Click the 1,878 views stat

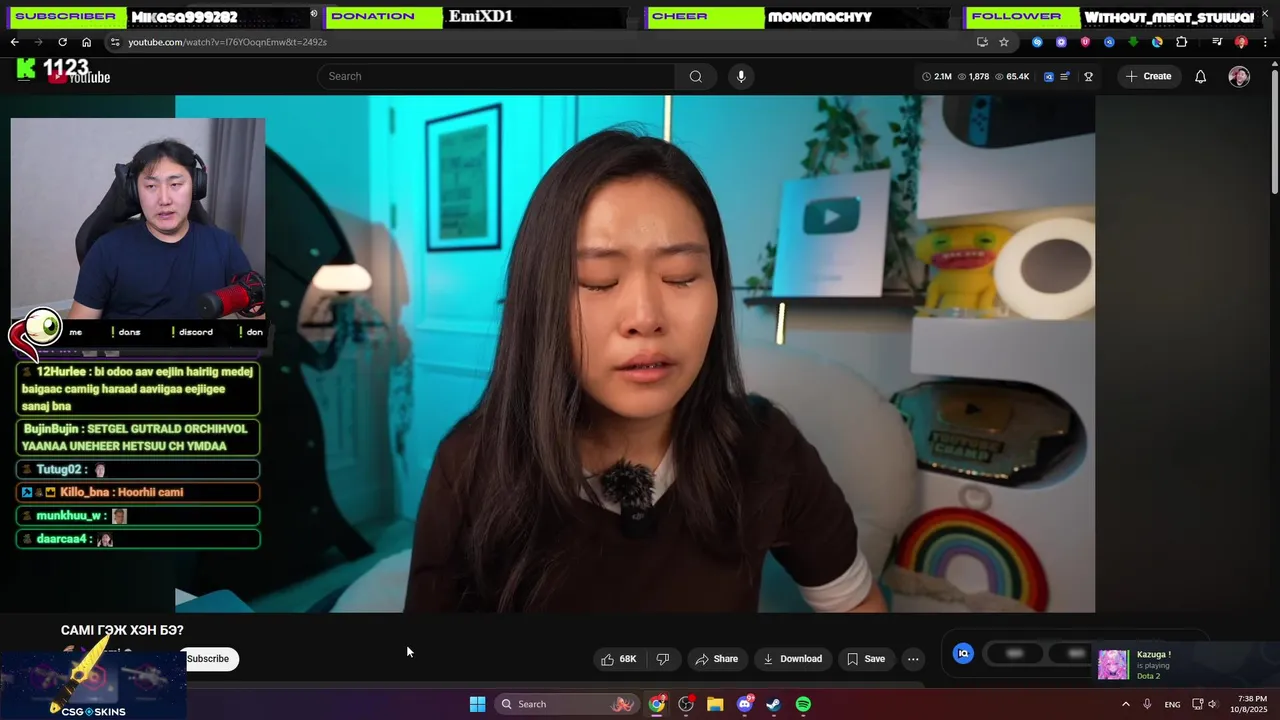[974, 76]
